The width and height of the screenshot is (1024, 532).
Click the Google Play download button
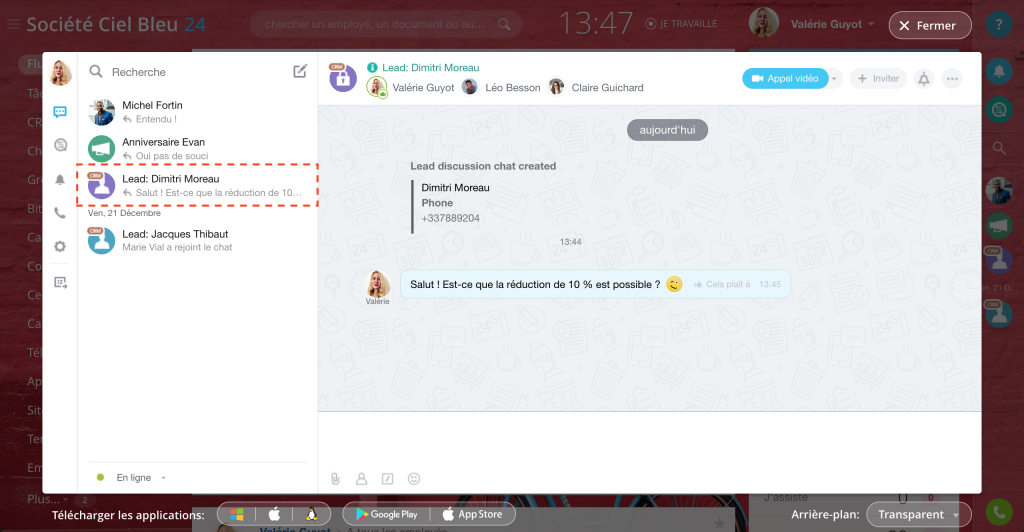[384, 514]
